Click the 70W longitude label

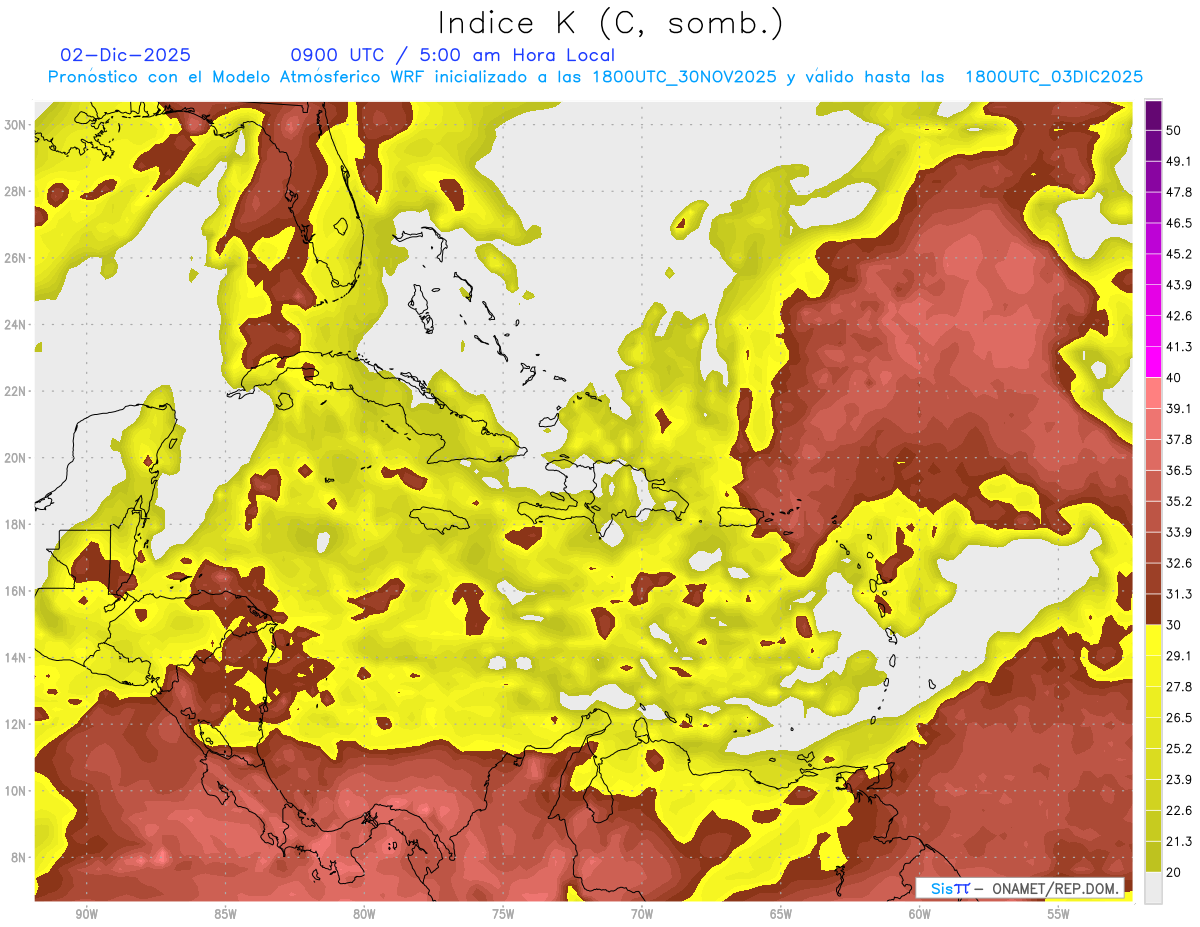[x=642, y=914]
